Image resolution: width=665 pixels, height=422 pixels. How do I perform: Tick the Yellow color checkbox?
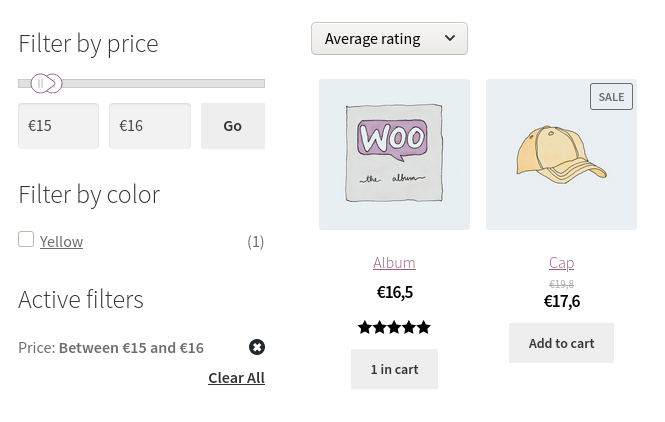26,239
